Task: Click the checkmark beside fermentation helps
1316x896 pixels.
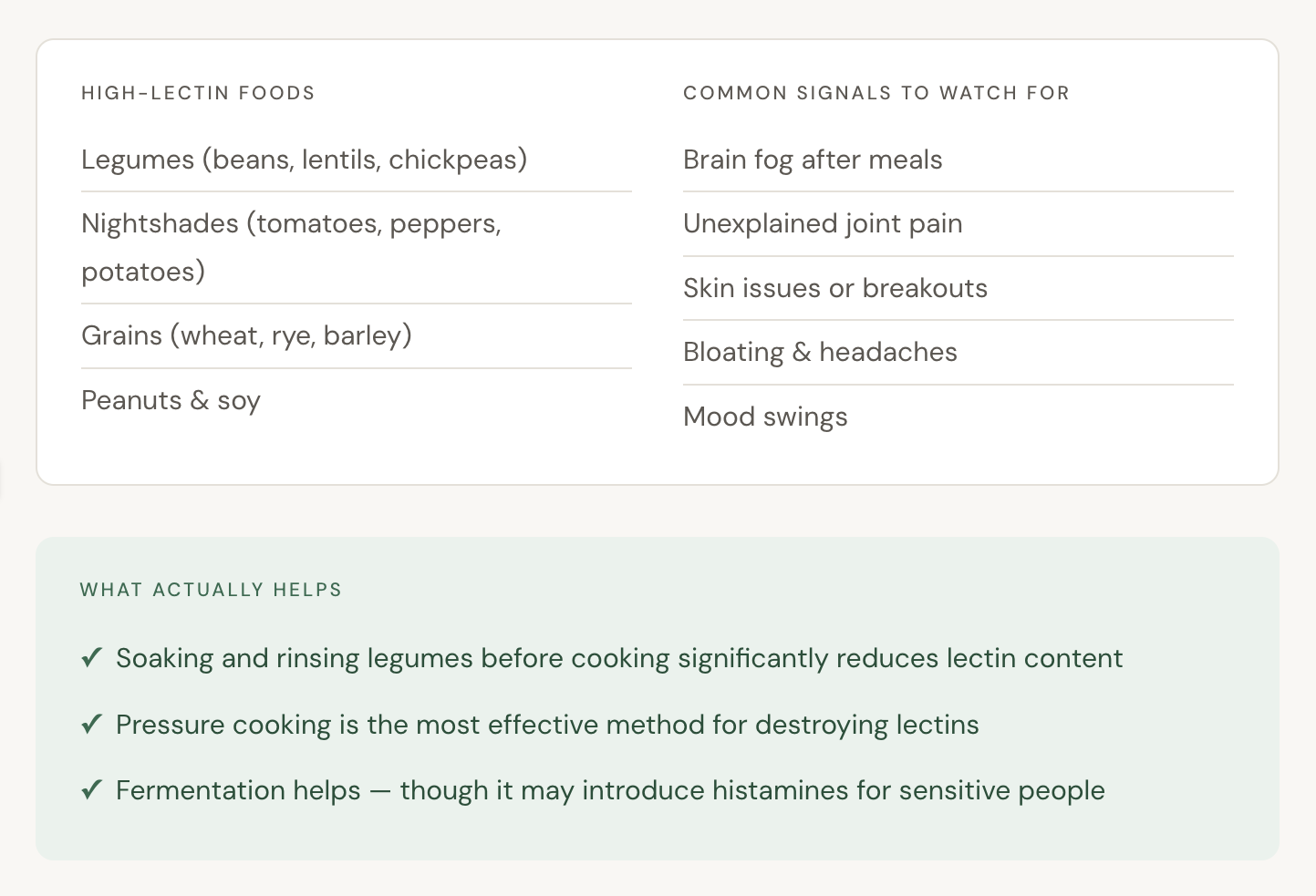Action: coord(91,790)
